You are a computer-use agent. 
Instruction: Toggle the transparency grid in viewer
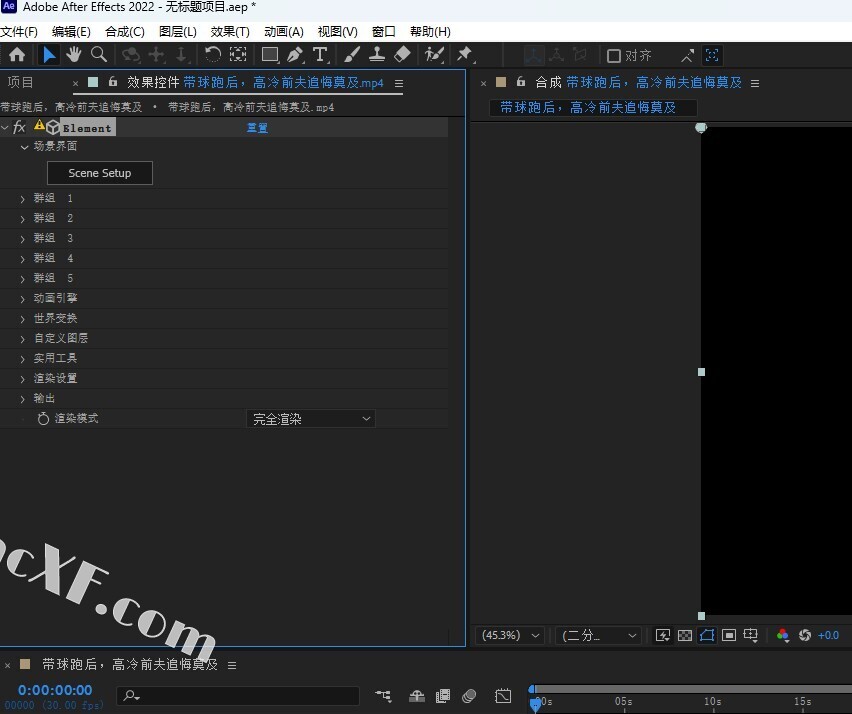685,635
